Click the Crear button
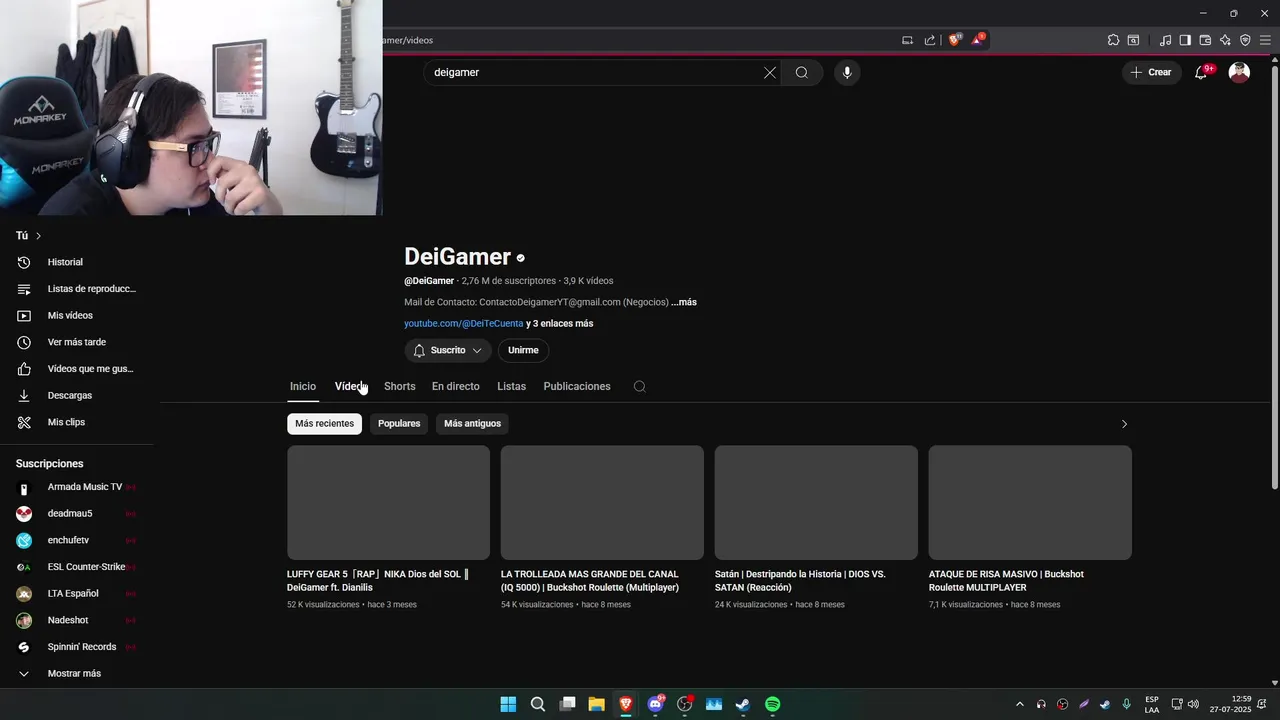The image size is (1280, 720). point(1151,72)
